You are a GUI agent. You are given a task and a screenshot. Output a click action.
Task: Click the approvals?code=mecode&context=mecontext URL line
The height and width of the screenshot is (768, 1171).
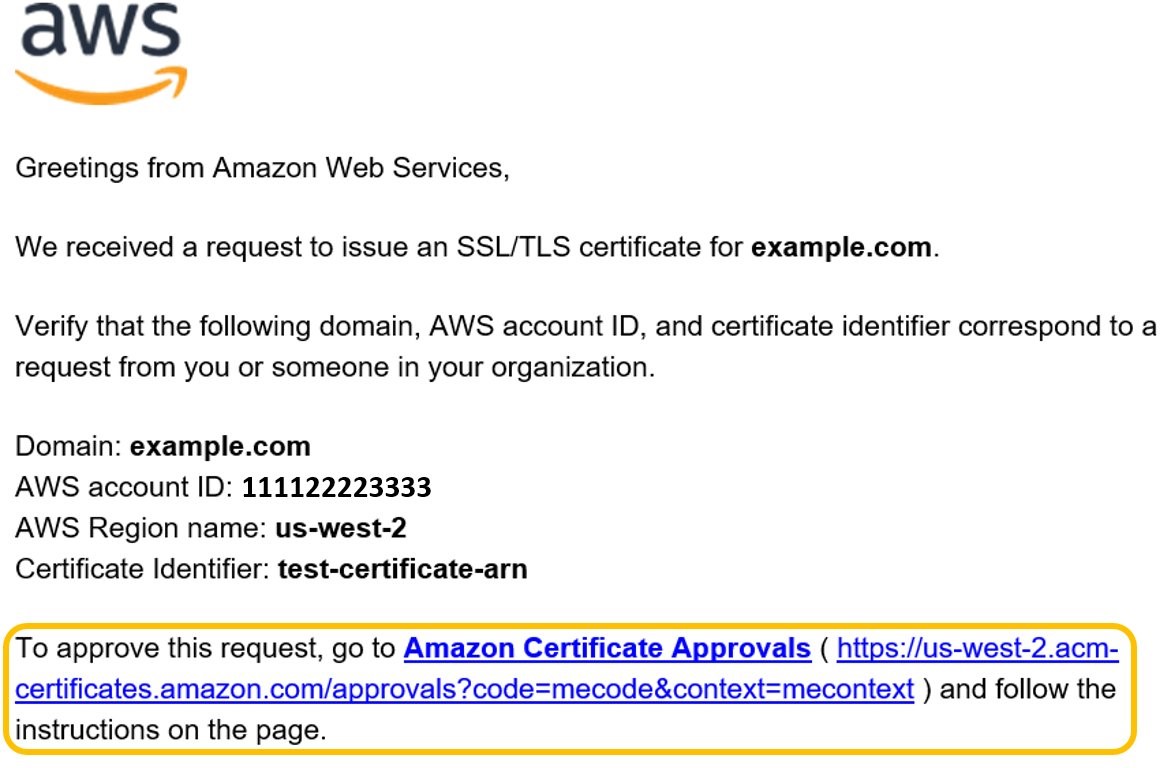pos(465,689)
